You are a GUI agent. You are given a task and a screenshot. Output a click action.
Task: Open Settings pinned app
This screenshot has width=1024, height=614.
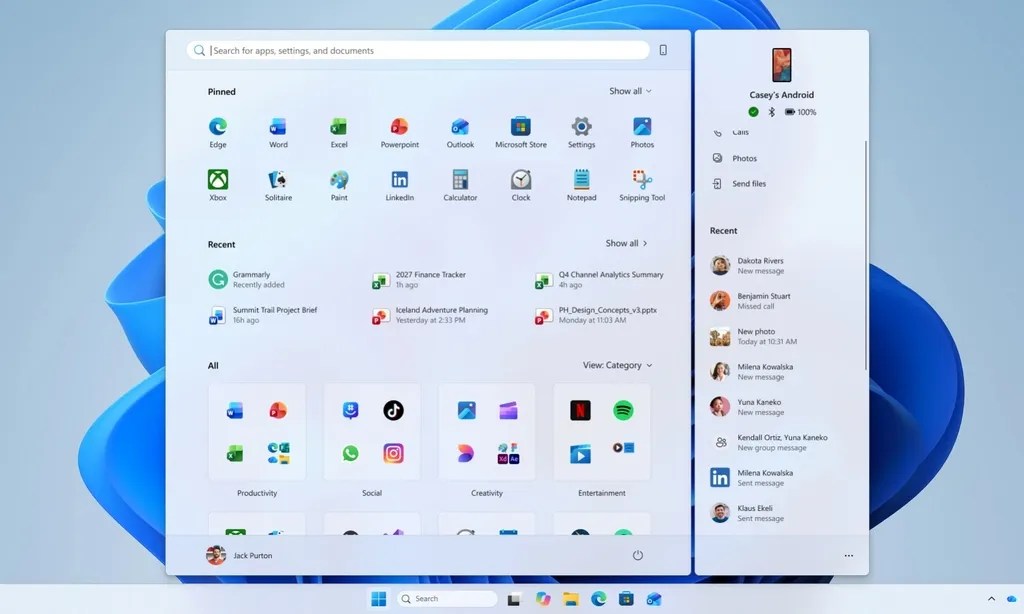point(581,133)
